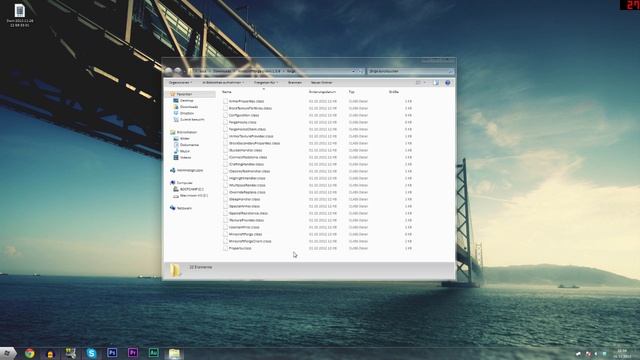The image size is (640, 360).
Task: Select the ISleepHandler.class file
Action: [x=244, y=199]
